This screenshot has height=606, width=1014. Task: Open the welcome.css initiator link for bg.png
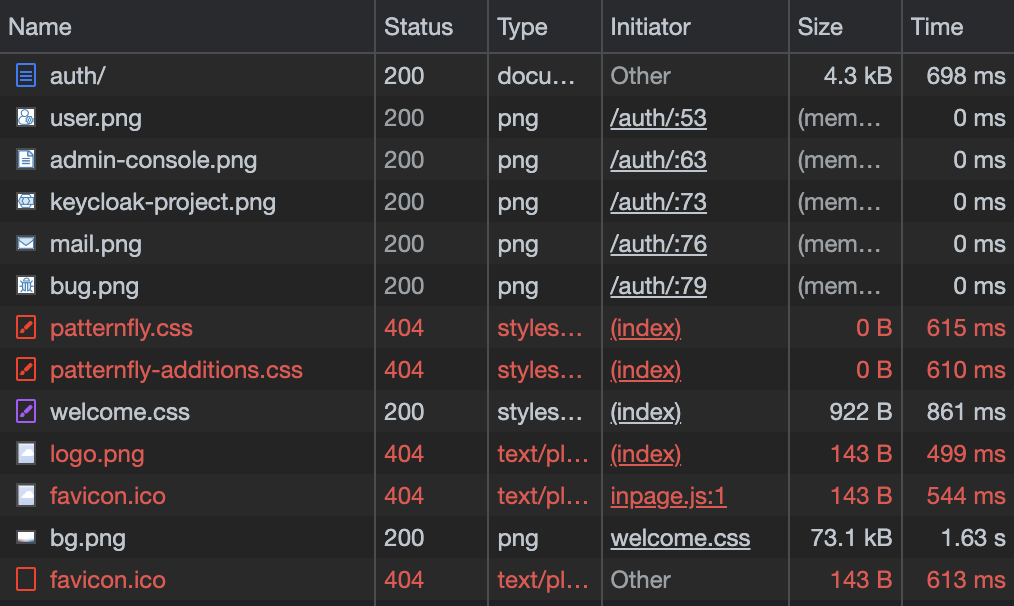(x=680, y=538)
